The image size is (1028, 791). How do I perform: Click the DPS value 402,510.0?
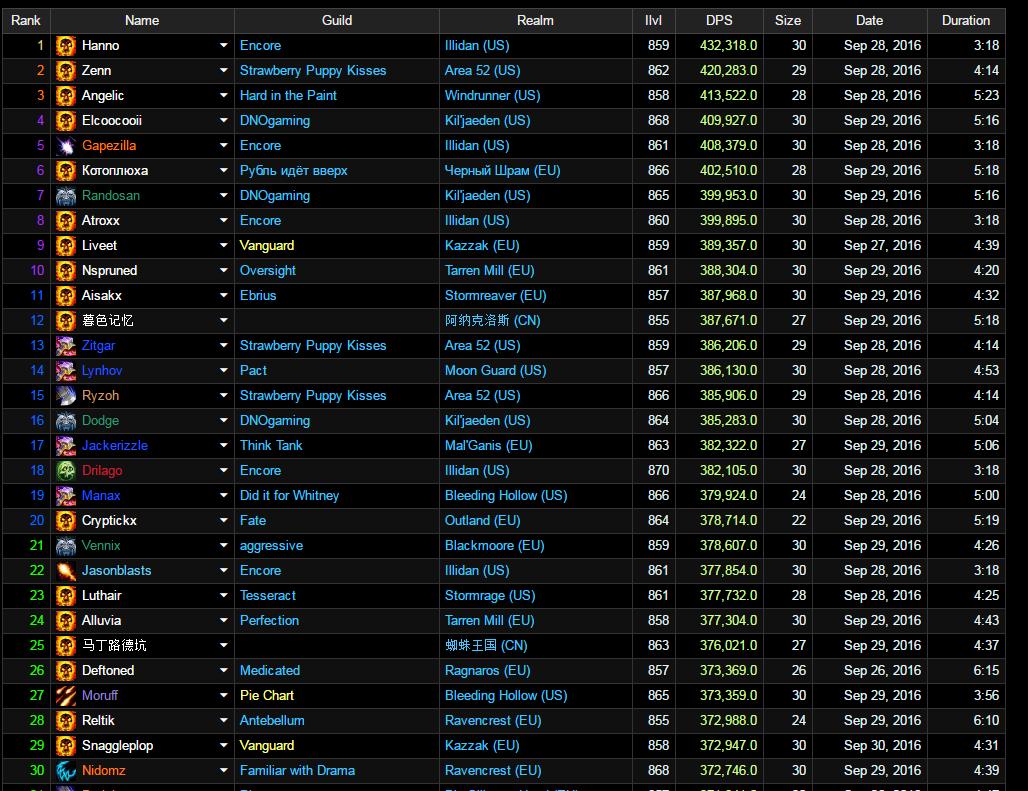click(728, 171)
